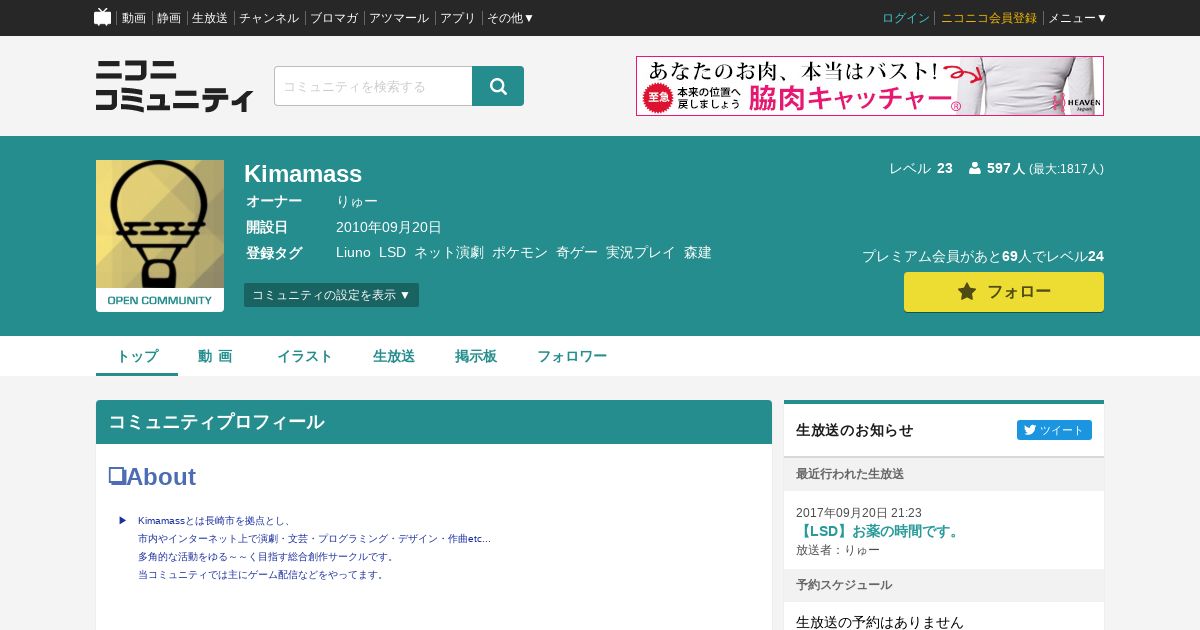Focus the community search field

pos(373,86)
